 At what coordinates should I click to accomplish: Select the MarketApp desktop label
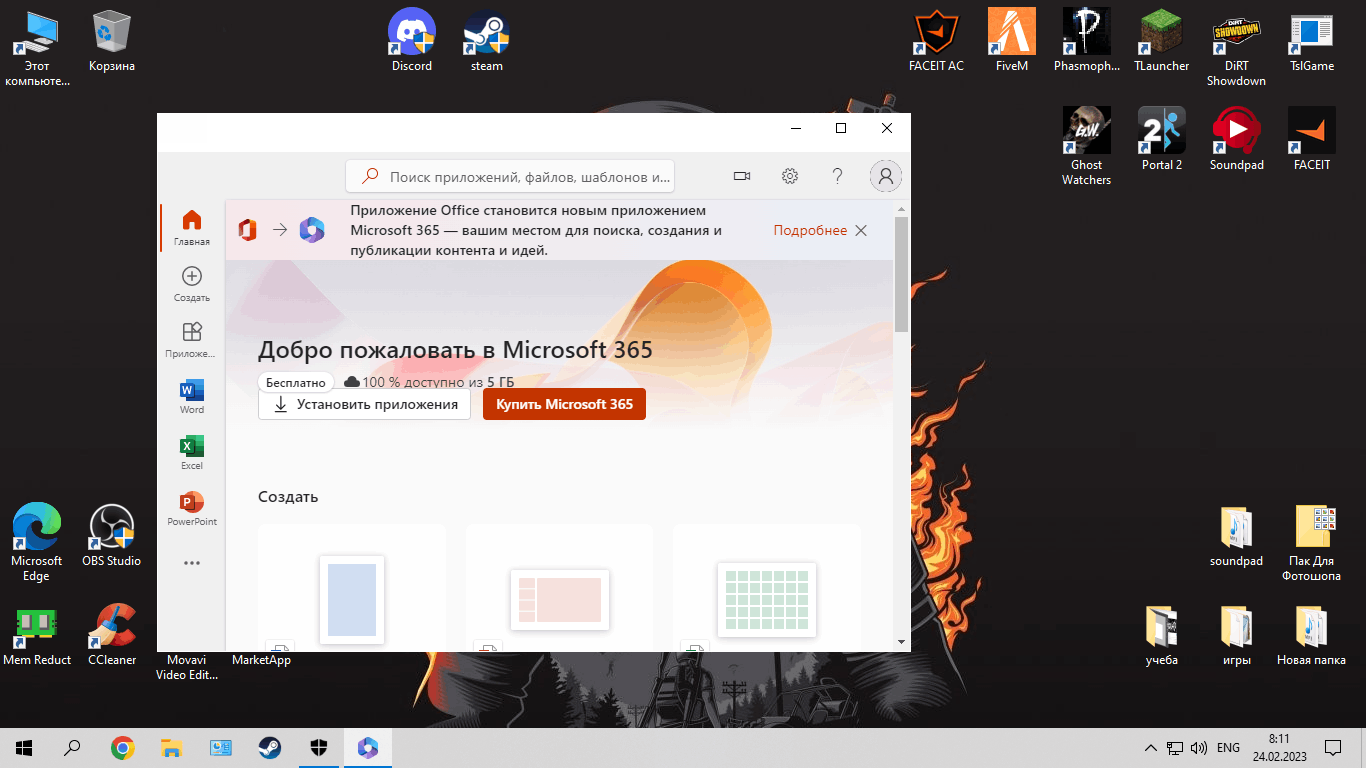[x=262, y=660]
